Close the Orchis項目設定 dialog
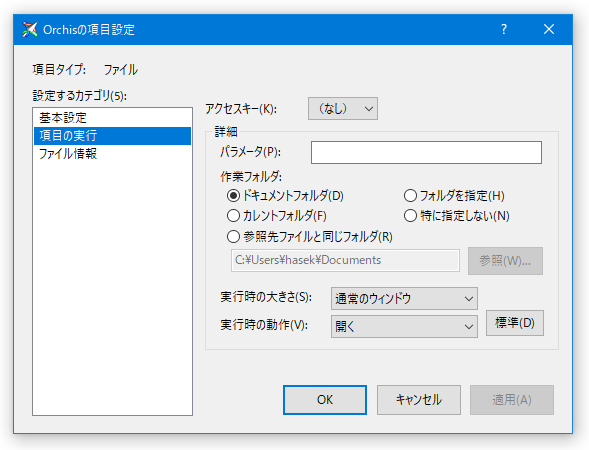This screenshot has width=589, height=450. 549,29
